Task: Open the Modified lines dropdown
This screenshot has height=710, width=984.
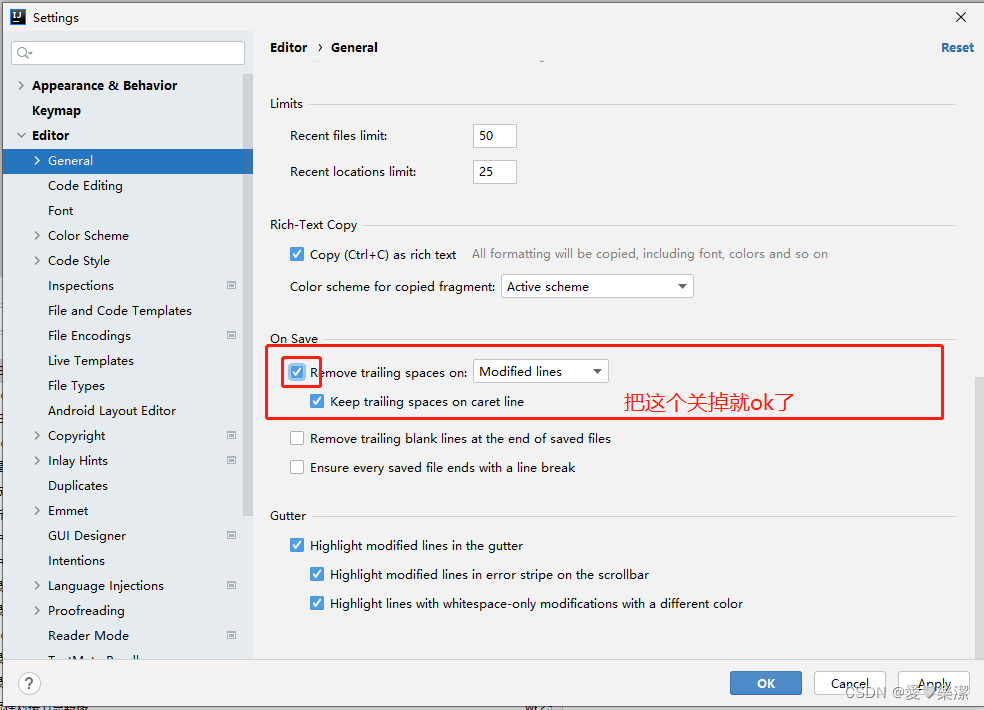Action: pos(540,372)
